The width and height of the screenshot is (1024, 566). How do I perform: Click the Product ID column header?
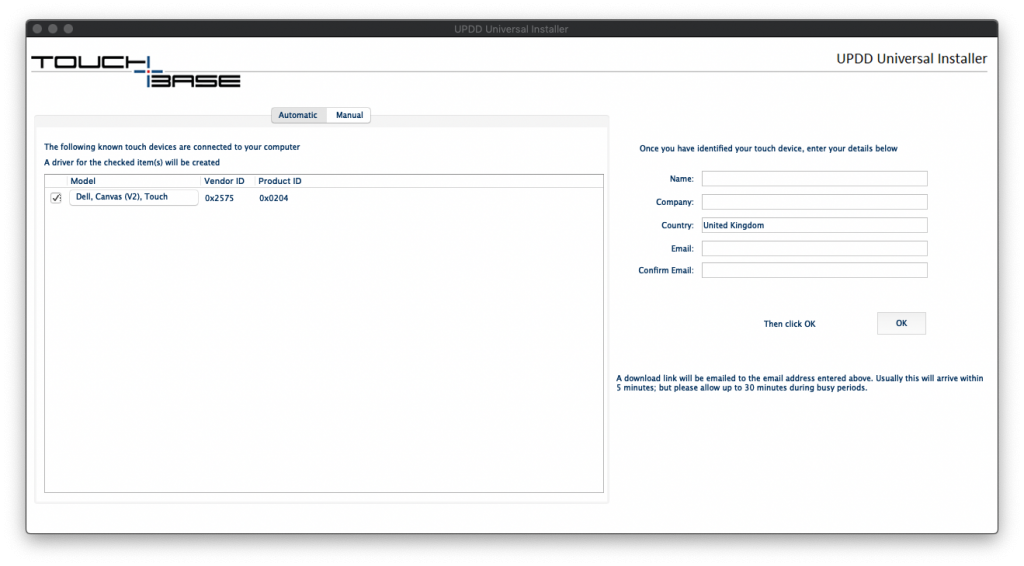click(x=280, y=181)
